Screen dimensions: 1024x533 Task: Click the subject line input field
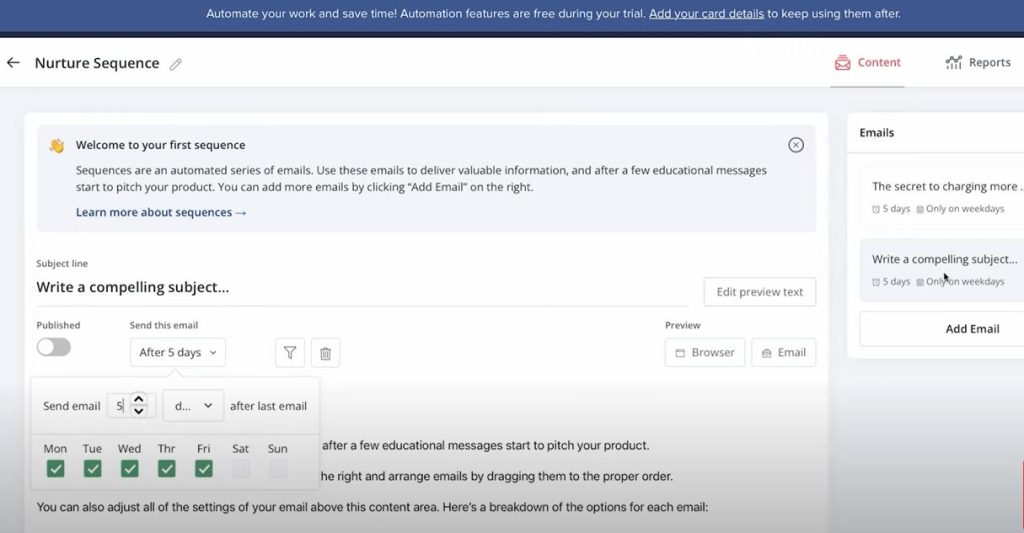point(362,287)
